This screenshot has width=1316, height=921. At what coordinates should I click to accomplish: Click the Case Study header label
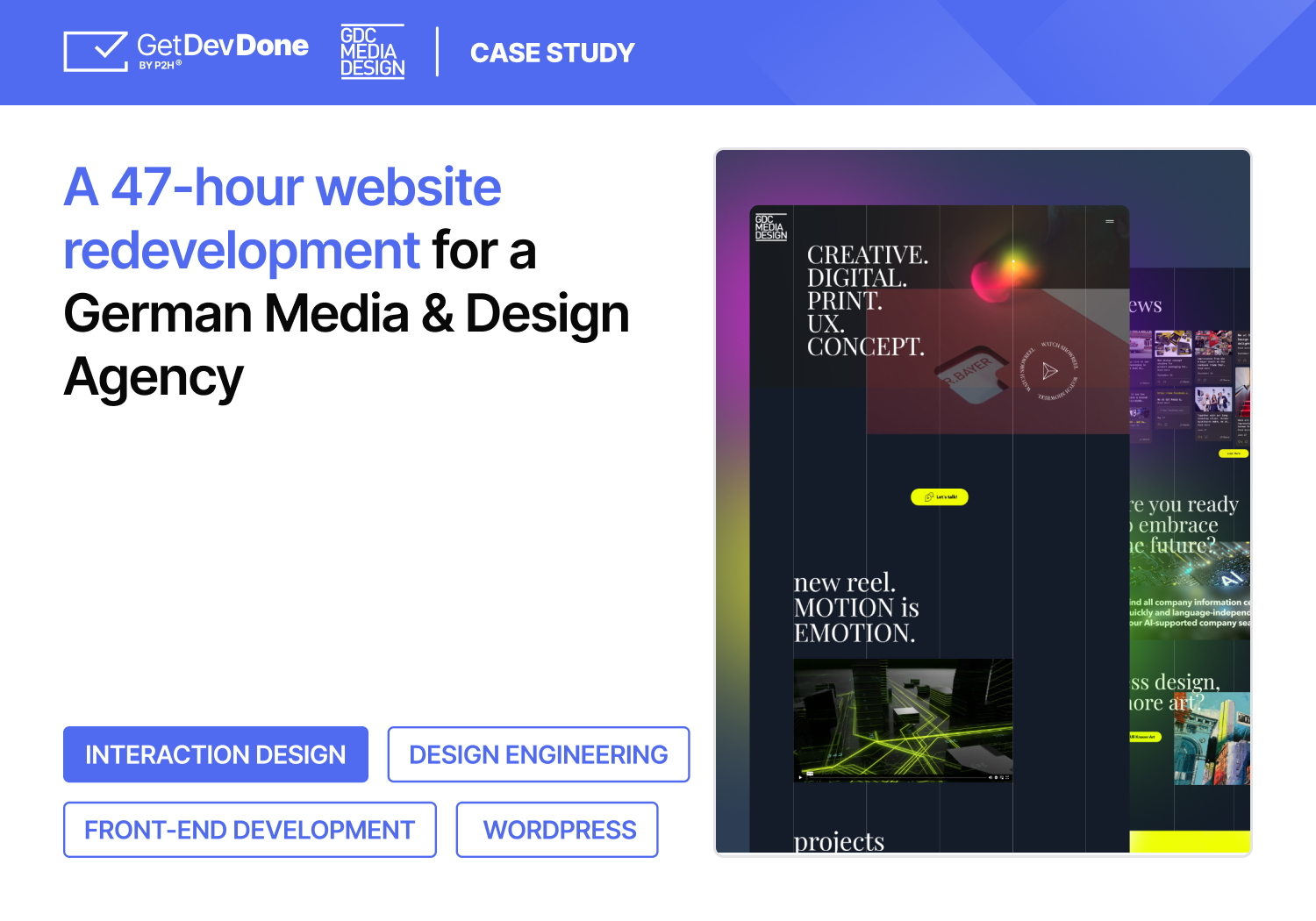(x=552, y=53)
